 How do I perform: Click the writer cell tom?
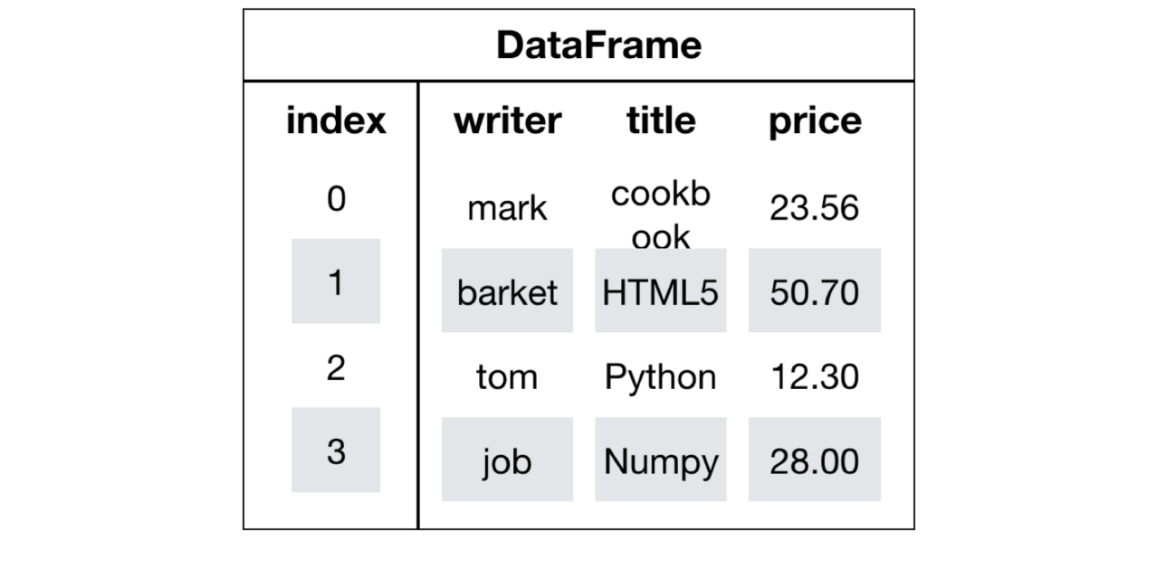coord(507,377)
